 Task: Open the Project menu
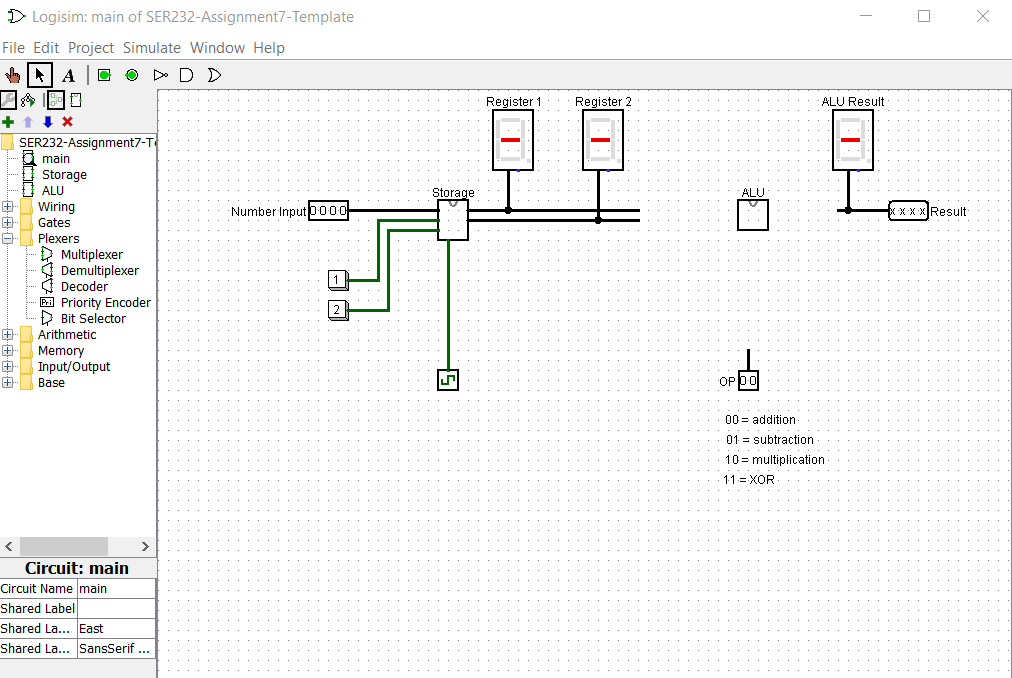(x=91, y=47)
